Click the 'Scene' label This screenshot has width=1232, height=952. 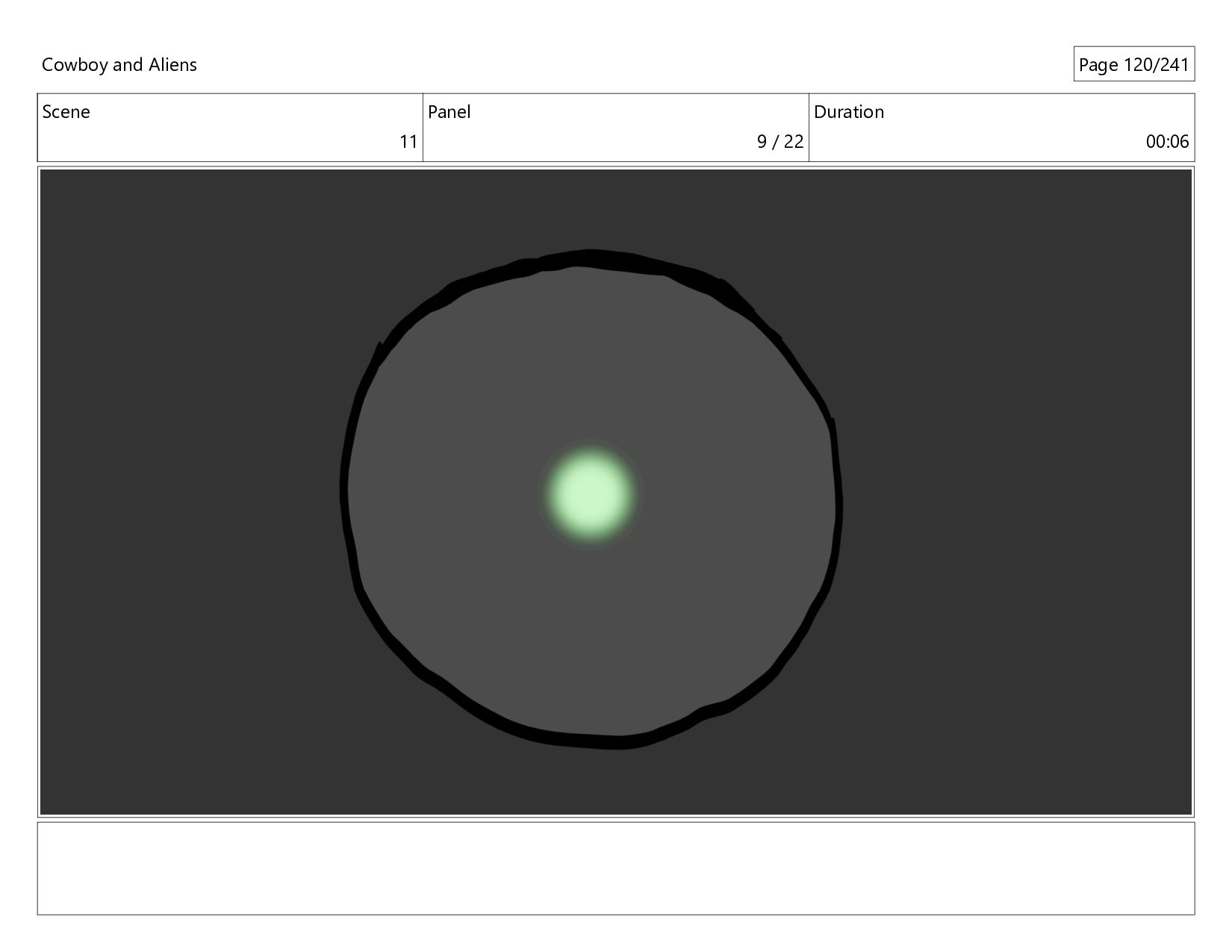(x=66, y=112)
